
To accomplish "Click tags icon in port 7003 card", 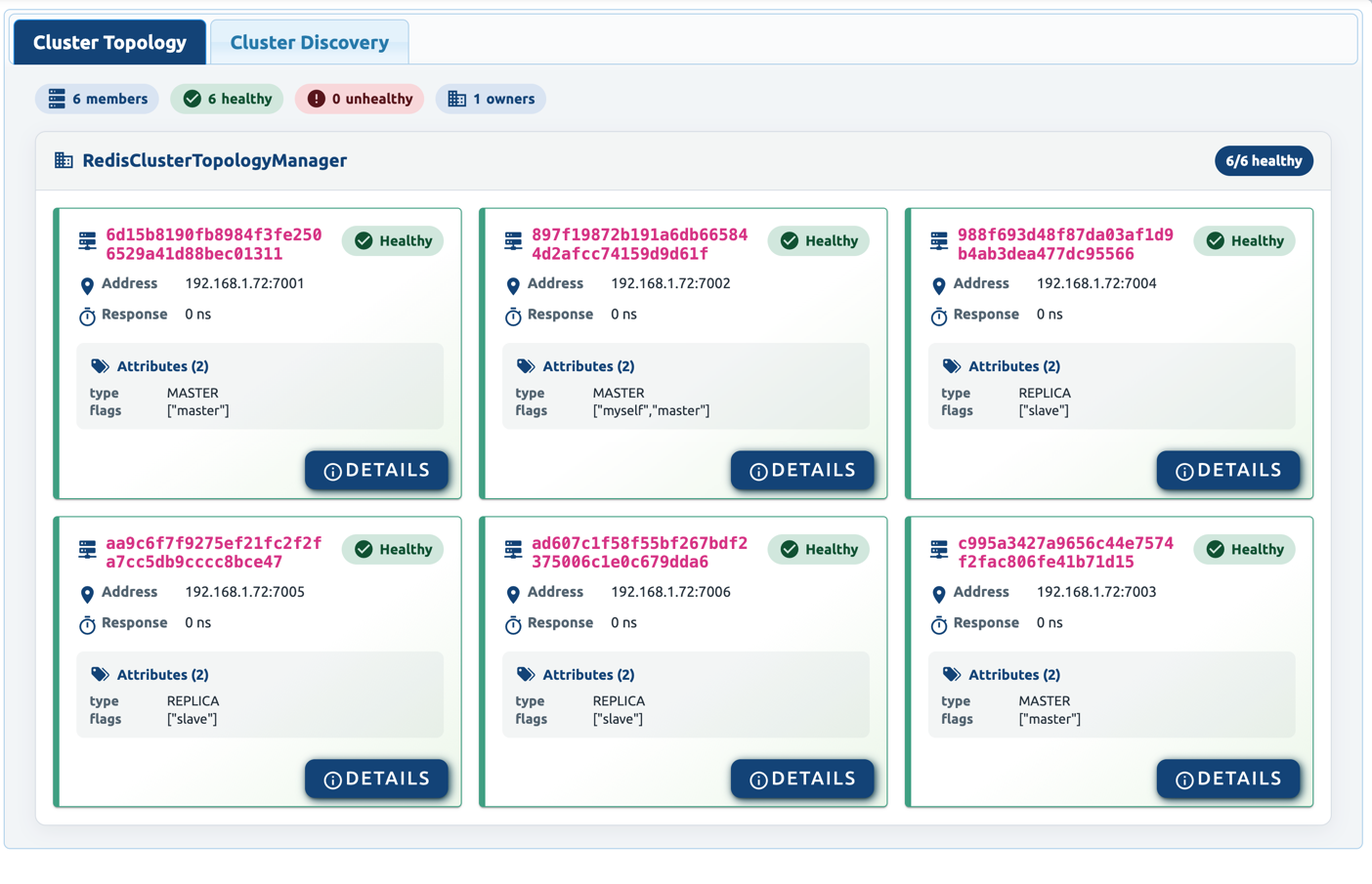I will [x=952, y=675].
